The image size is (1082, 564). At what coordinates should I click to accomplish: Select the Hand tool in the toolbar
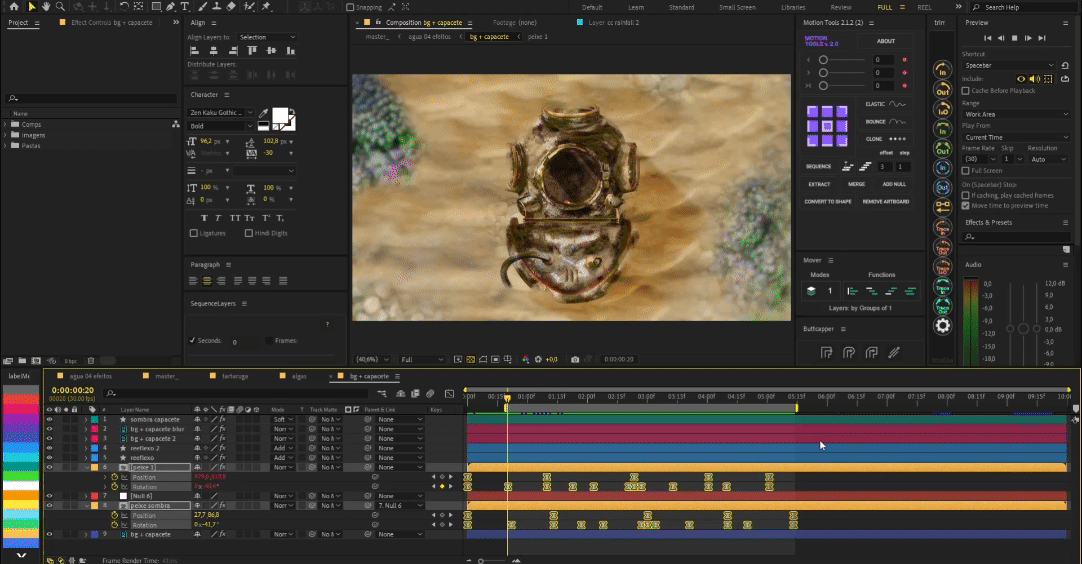[x=48, y=7]
